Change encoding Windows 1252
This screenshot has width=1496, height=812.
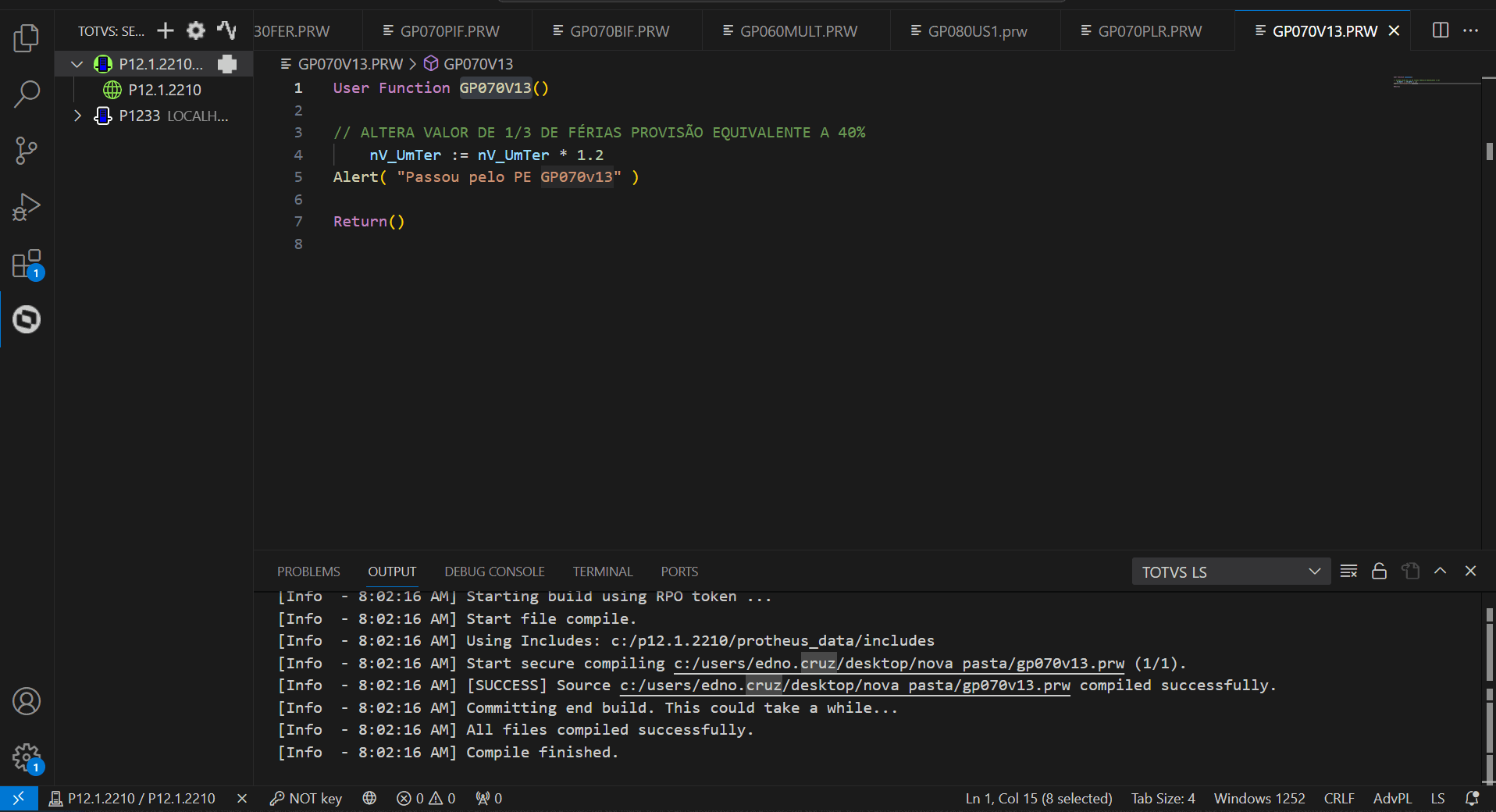click(1259, 798)
